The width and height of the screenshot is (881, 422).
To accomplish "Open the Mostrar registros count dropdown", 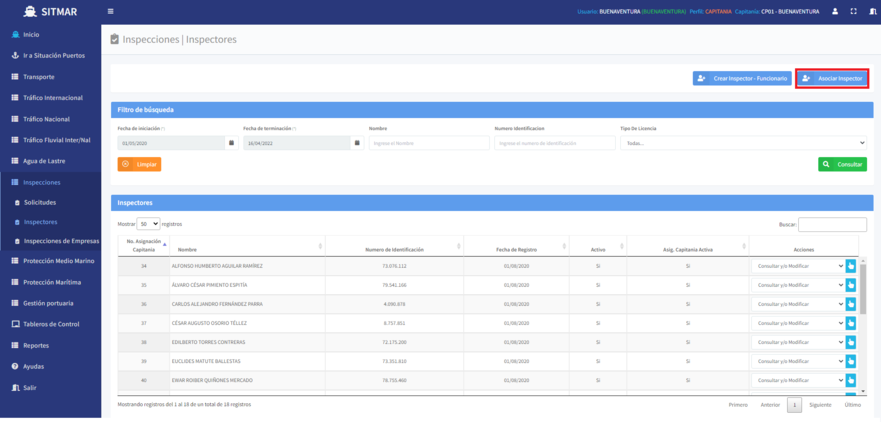I will point(149,224).
